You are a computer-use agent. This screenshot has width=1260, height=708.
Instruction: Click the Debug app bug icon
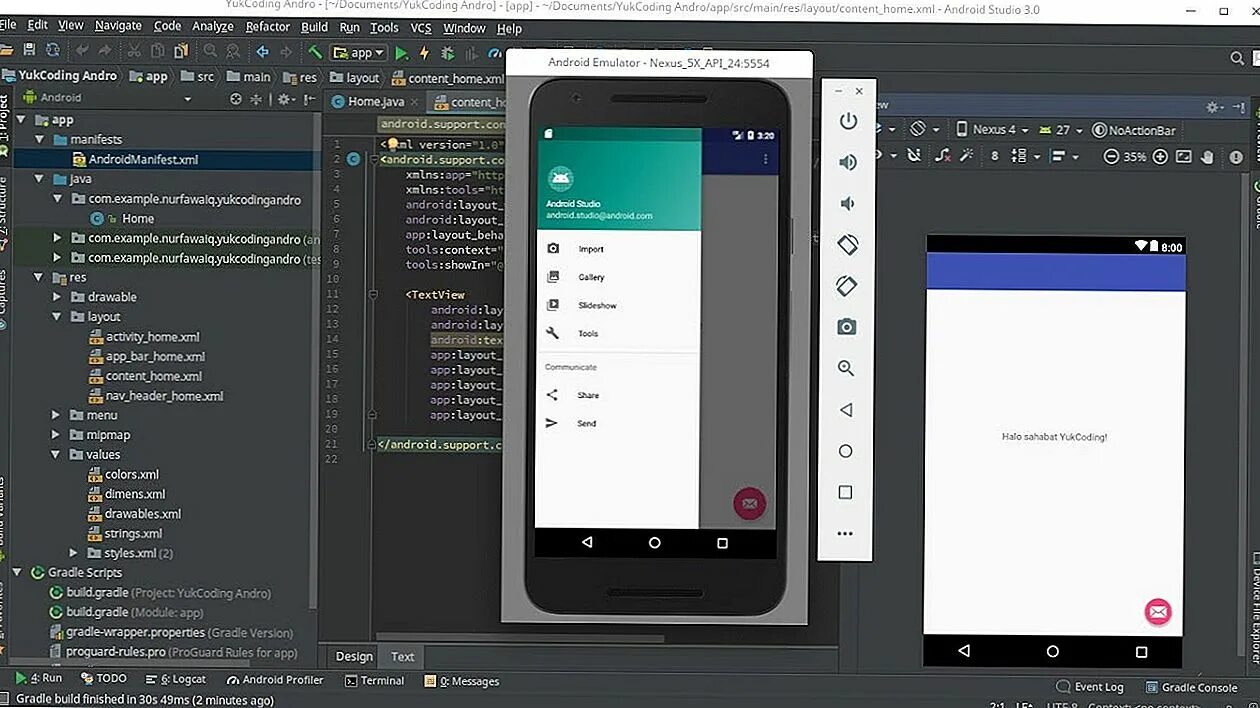448,52
